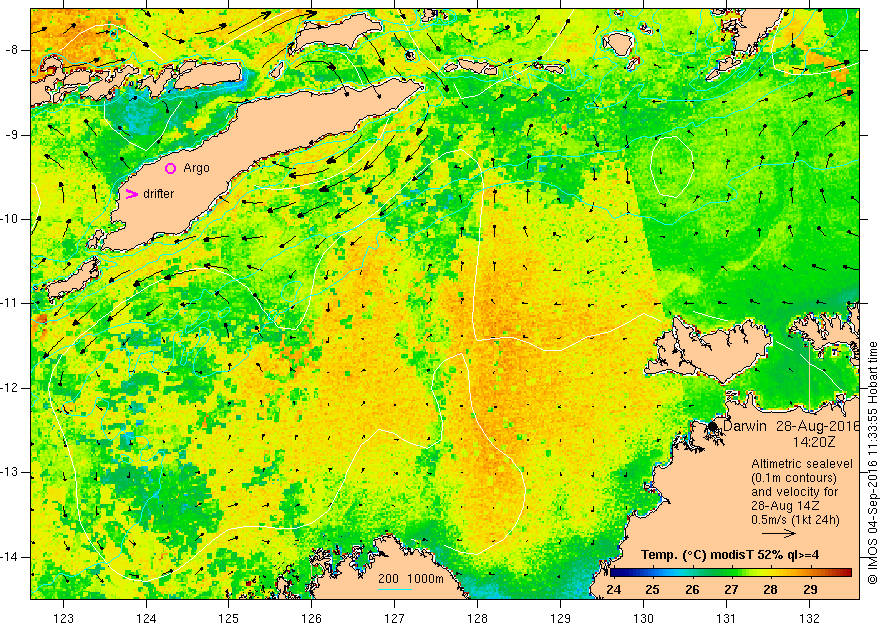
Task: Click the 'drifter' label text
Action: 159,194
